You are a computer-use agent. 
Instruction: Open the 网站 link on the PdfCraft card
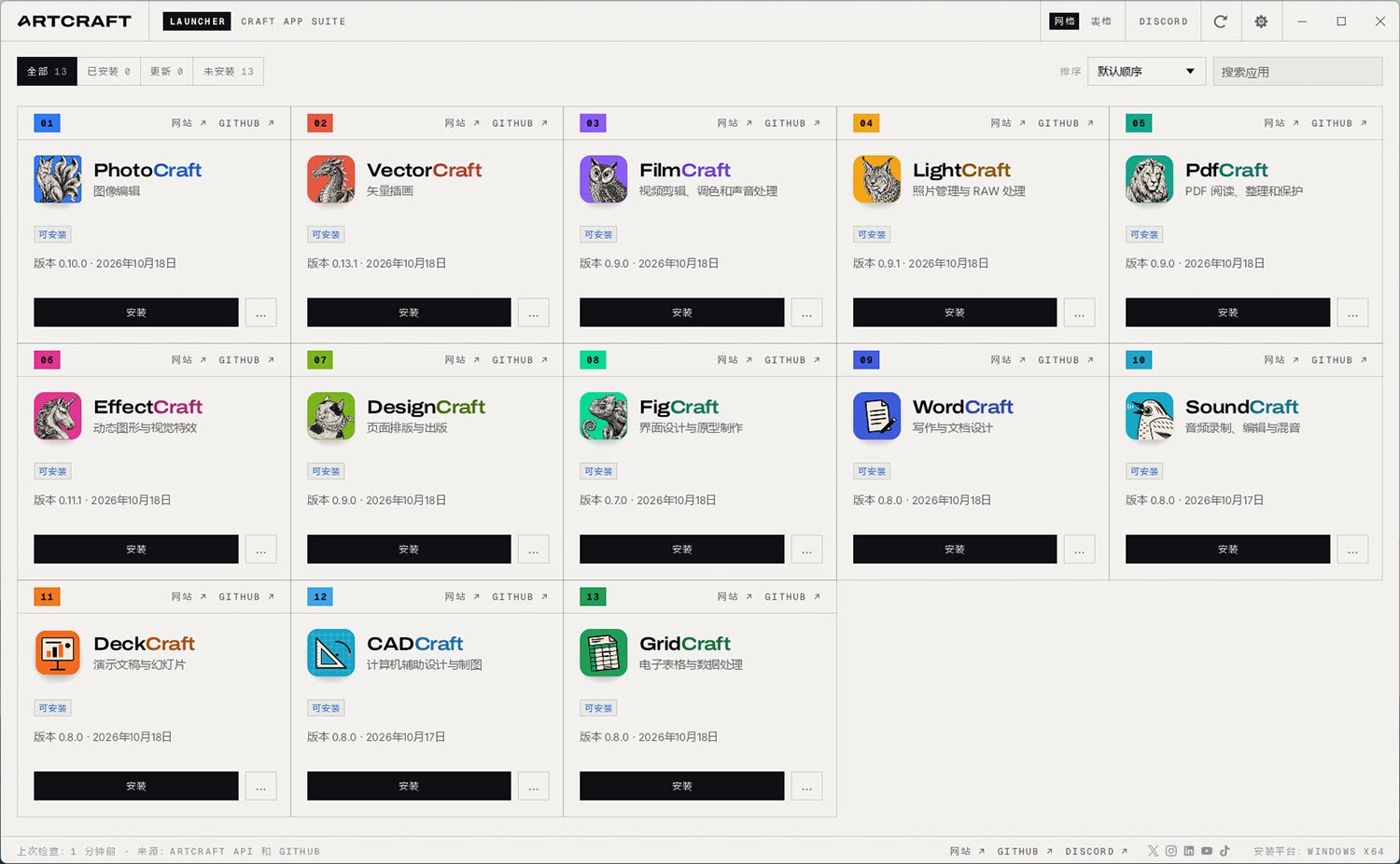click(1283, 123)
